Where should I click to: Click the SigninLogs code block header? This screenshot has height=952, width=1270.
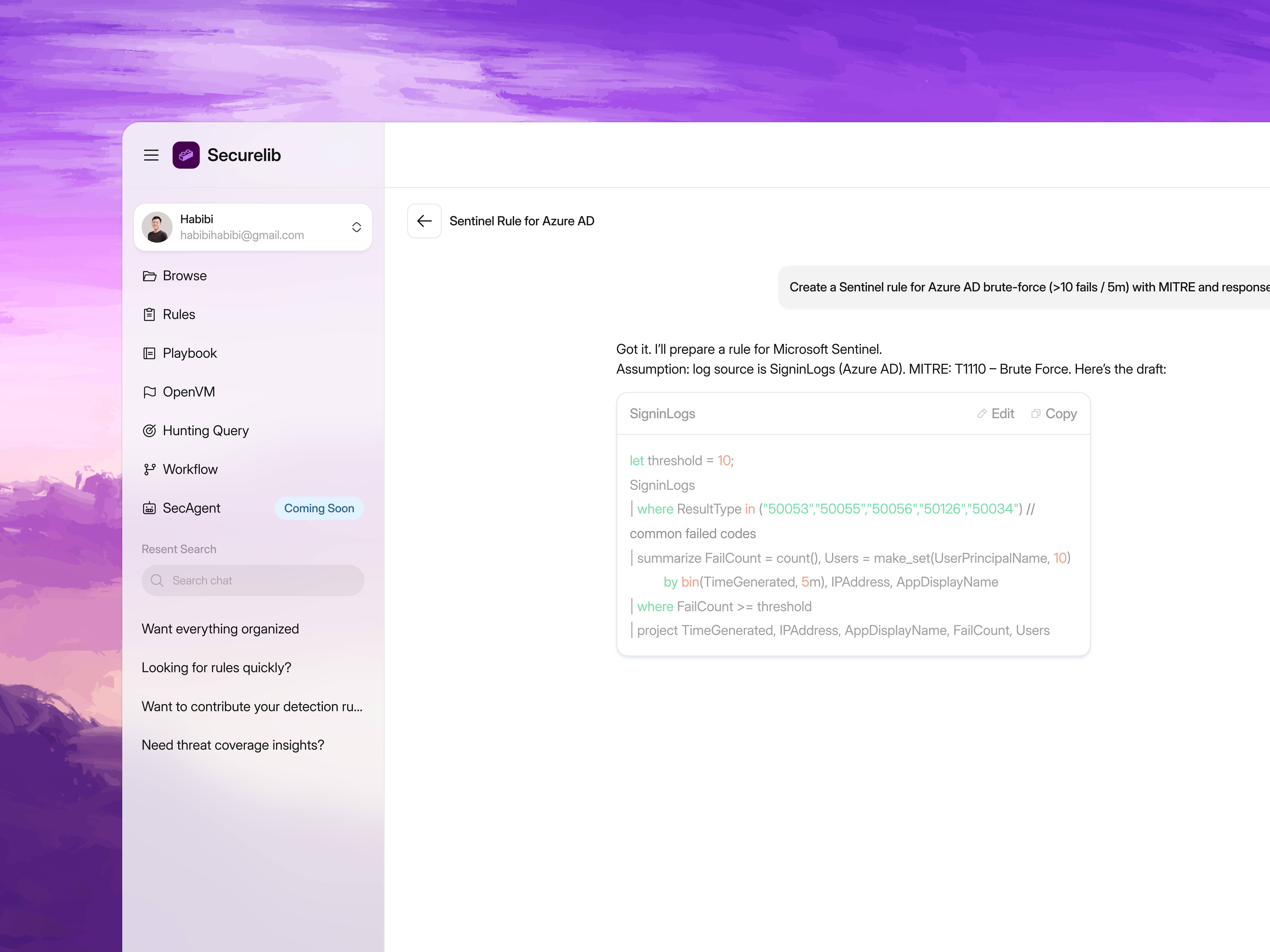tap(853, 414)
